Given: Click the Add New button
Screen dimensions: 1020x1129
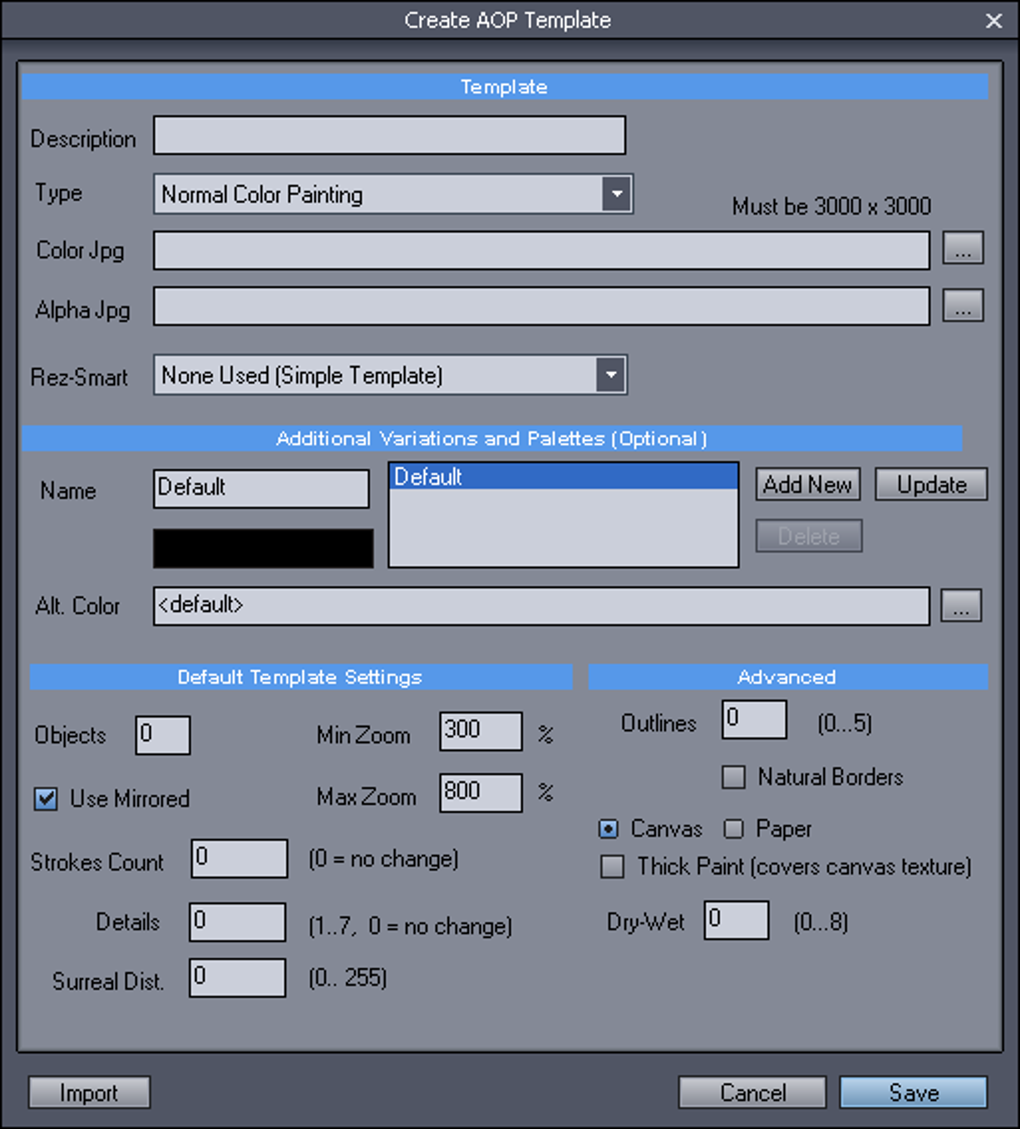Looking at the screenshot, I should pyautogui.click(x=808, y=485).
